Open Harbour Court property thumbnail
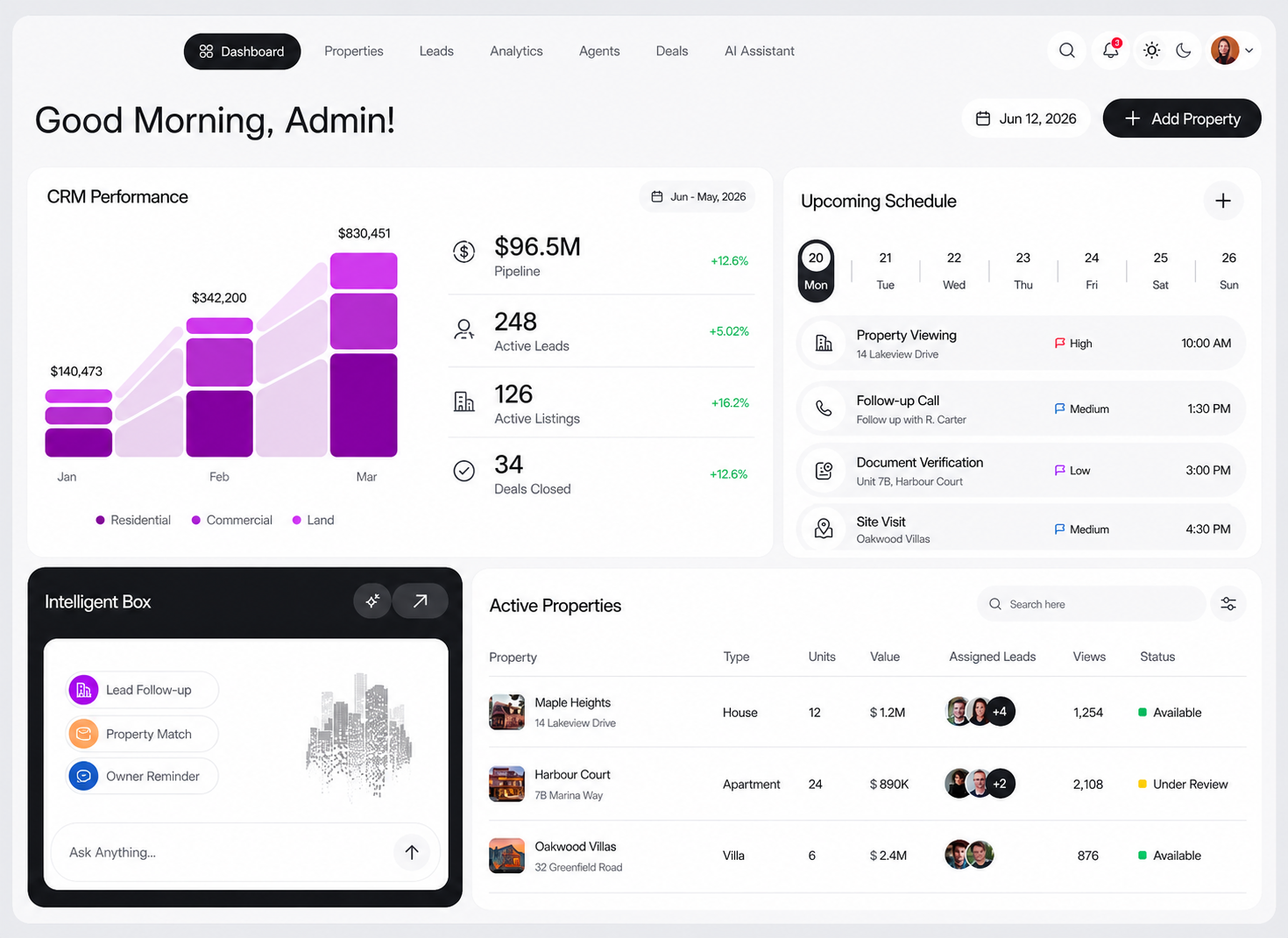1288x938 pixels. click(x=506, y=784)
